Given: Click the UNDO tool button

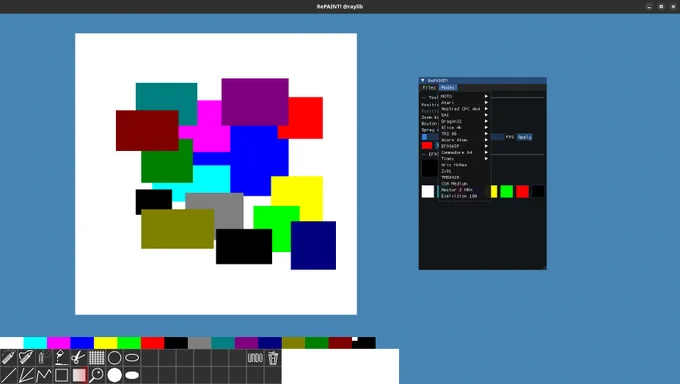Looking at the screenshot, I should (255, 358).
